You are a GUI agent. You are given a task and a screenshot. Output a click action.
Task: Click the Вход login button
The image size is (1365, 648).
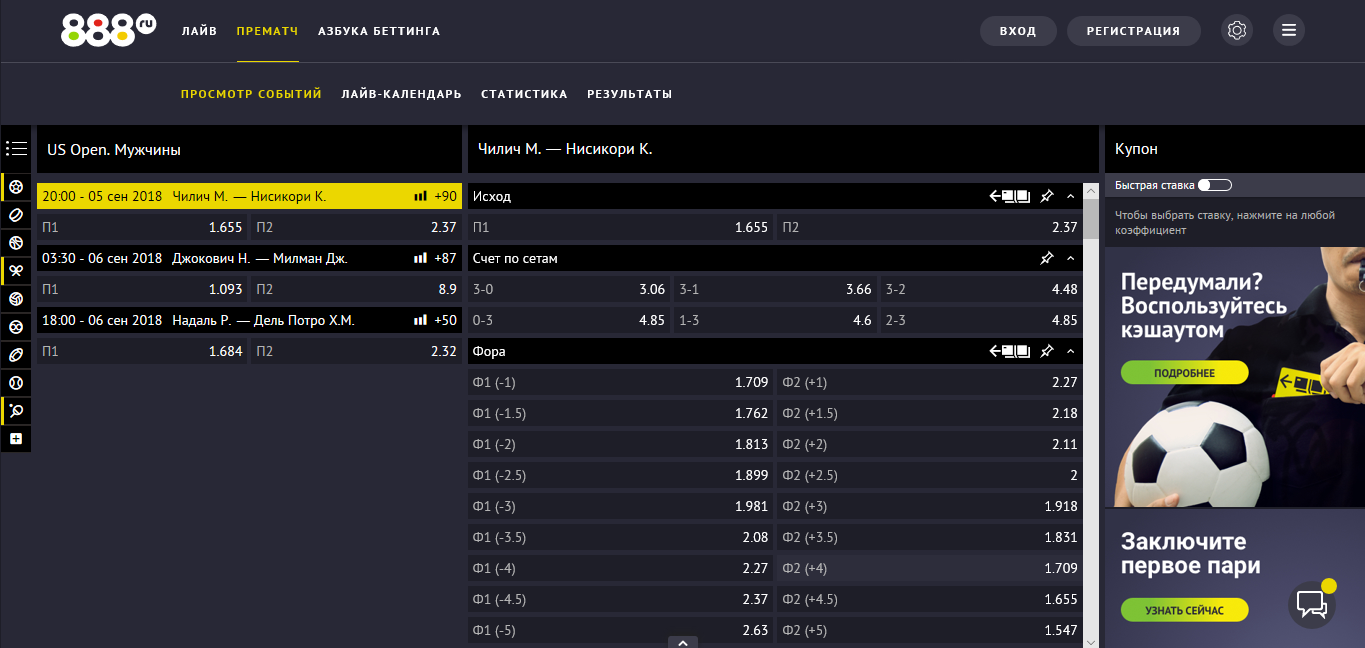(1018, 31)
